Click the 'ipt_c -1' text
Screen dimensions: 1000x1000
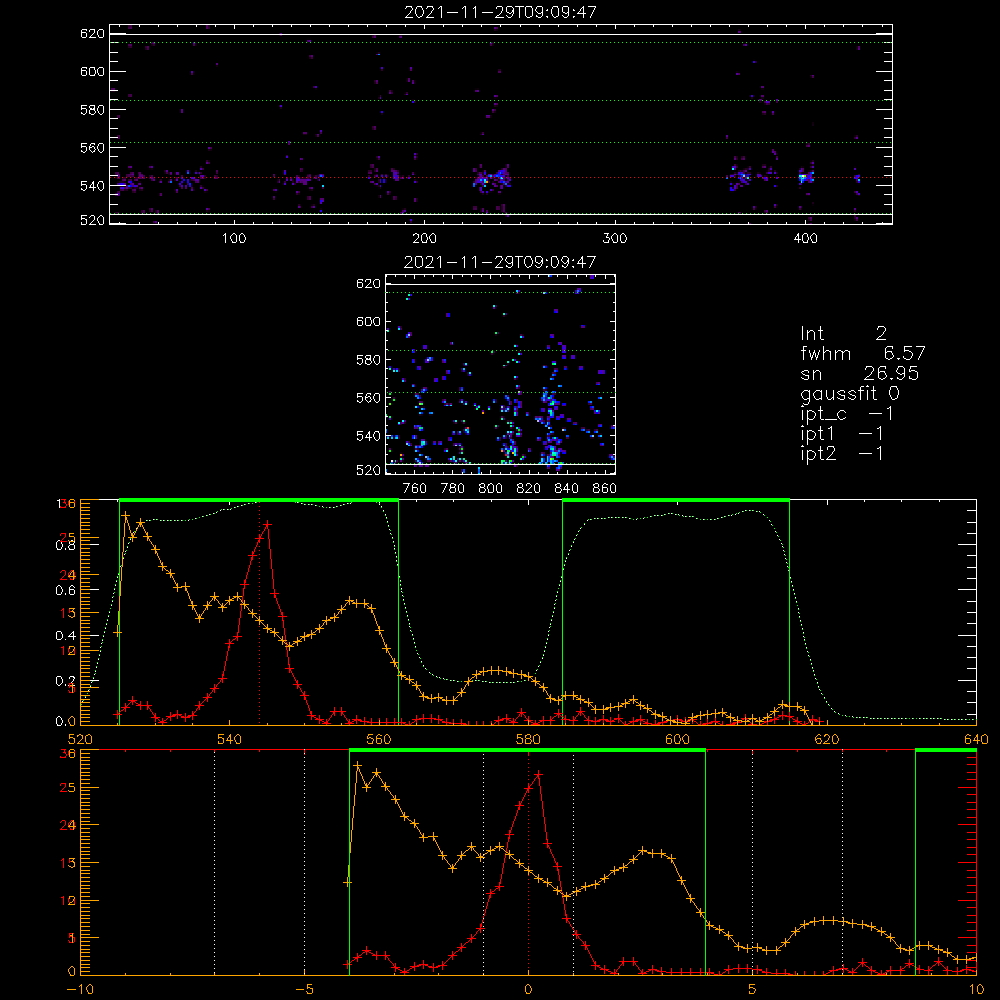847,414
